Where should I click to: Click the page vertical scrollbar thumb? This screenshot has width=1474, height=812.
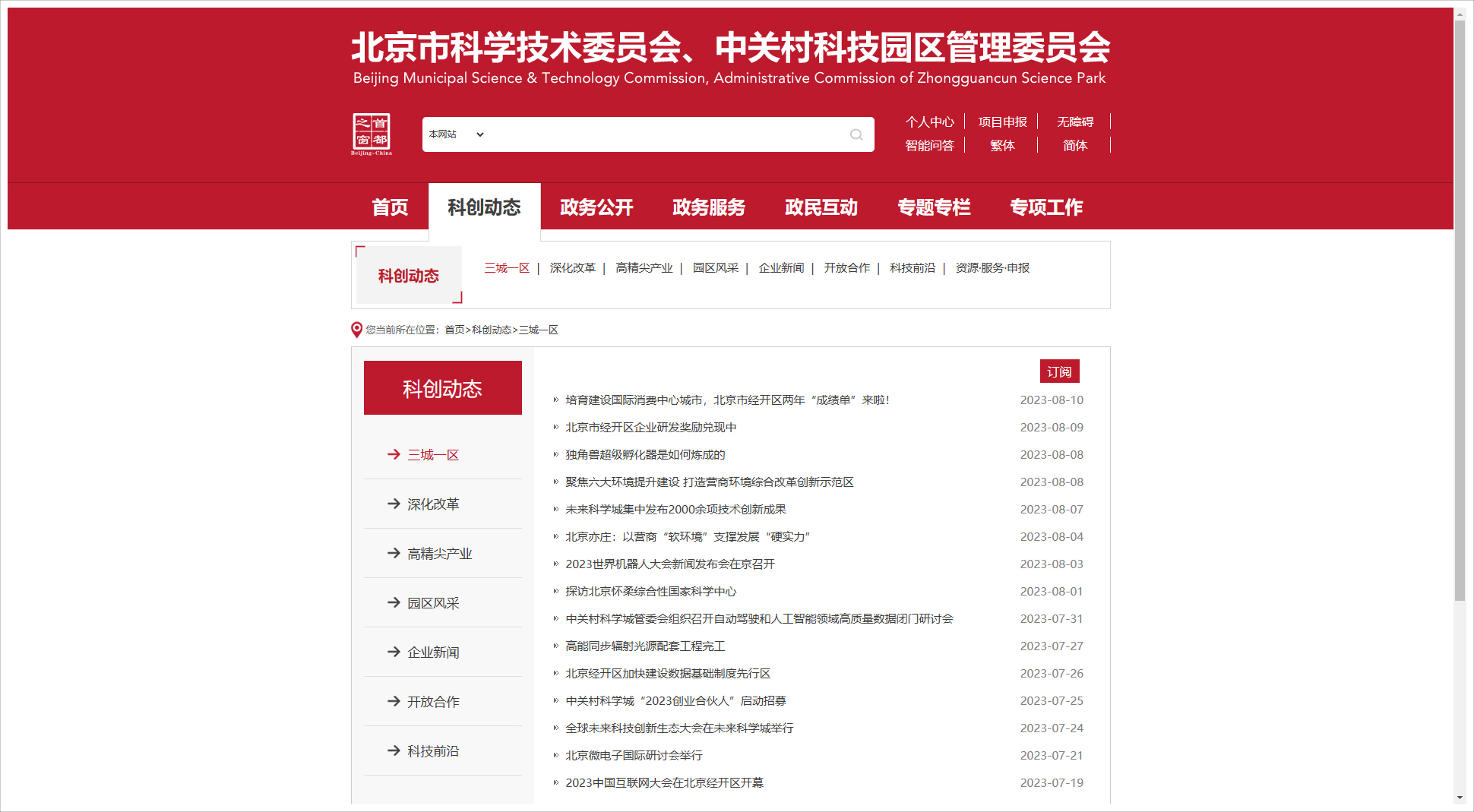(x=1460, y=304)
